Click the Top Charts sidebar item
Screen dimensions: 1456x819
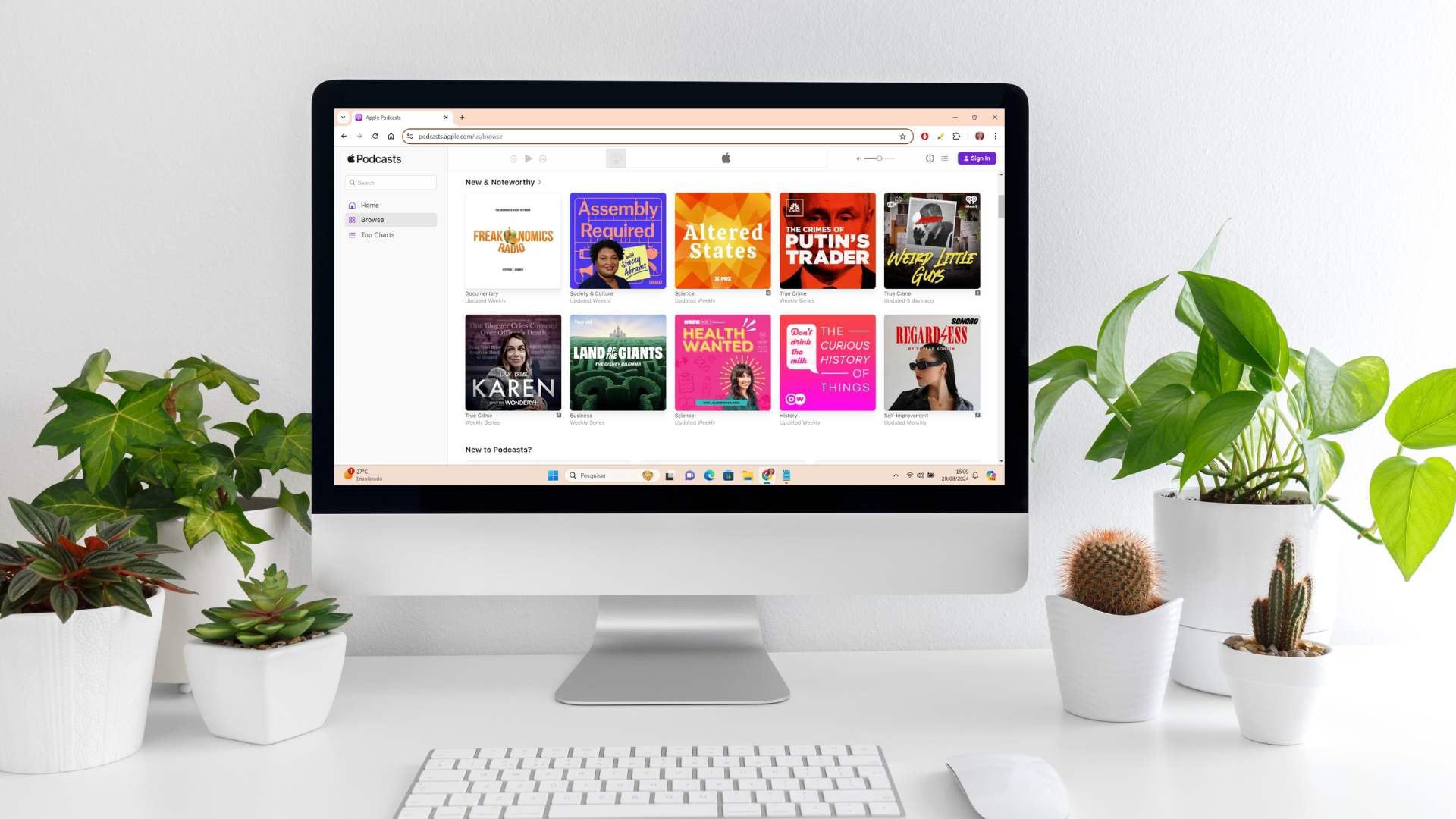click(x=378, y=234)
